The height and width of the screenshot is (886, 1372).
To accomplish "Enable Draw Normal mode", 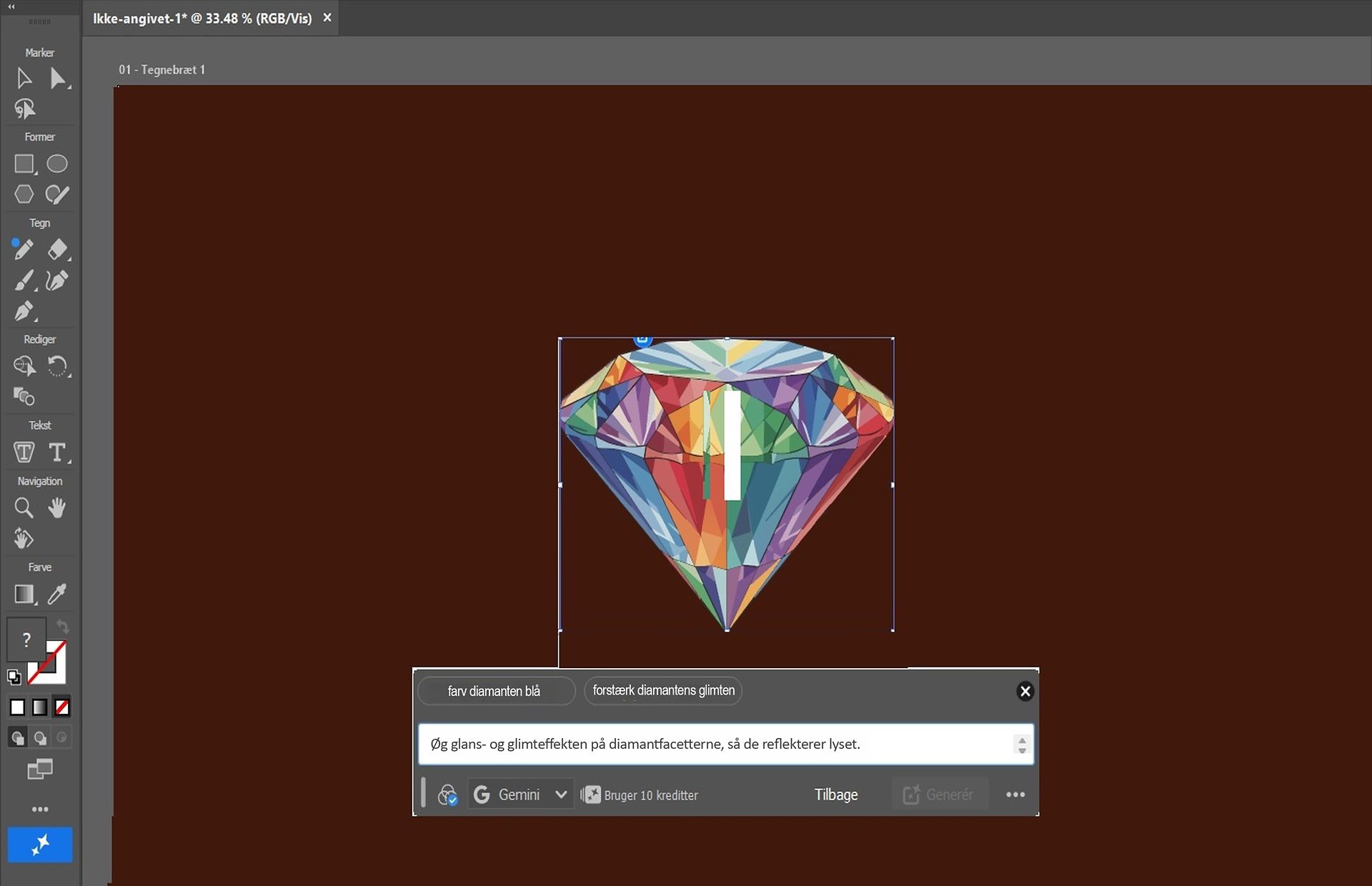I will pos(18,737).
